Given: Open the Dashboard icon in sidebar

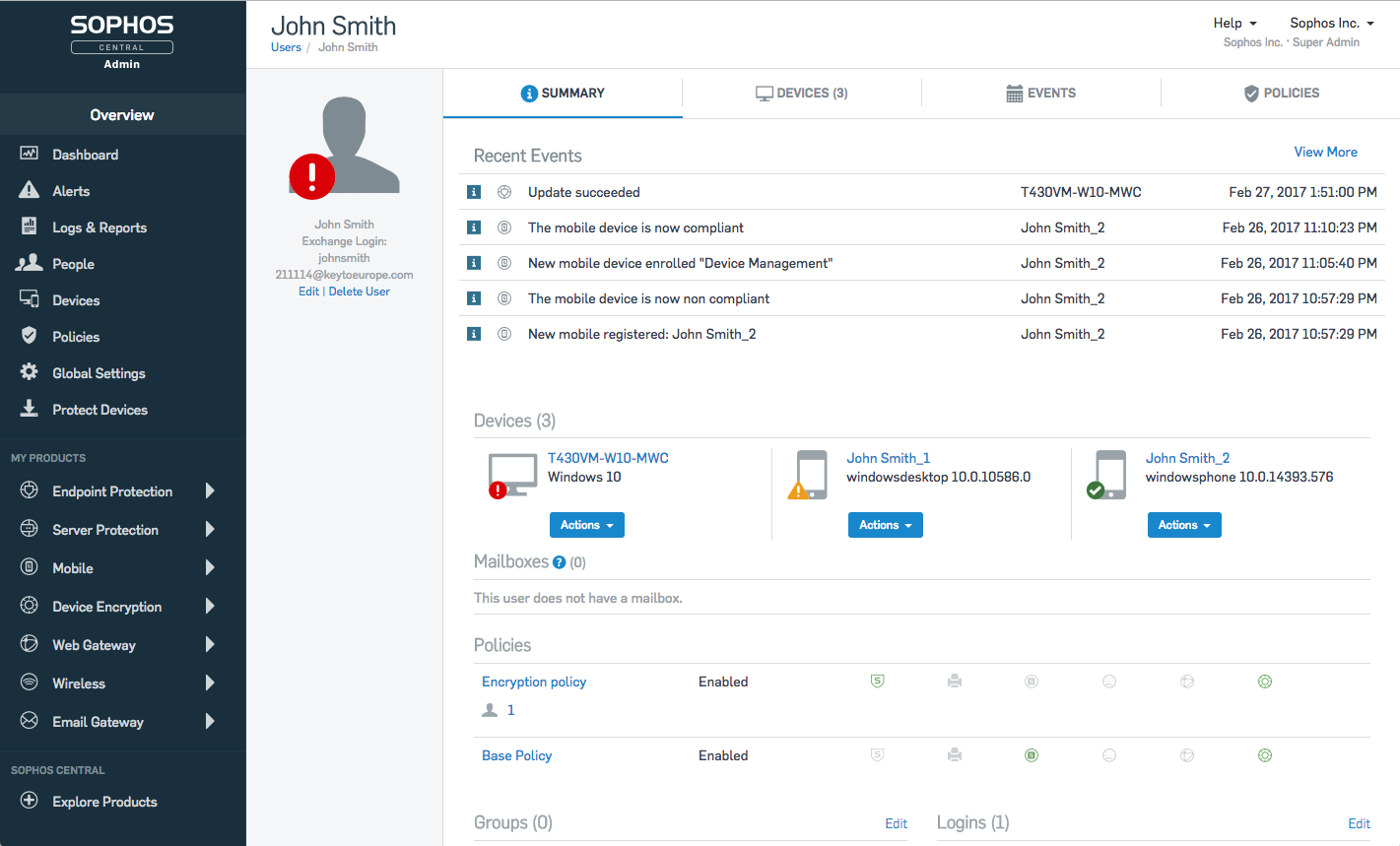Looking at the screenshot, I should pyautogui.click(x=30, y=154).
